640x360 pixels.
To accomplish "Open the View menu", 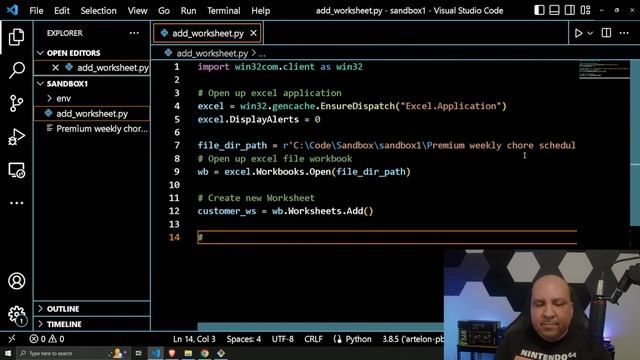I will point(137,11).
